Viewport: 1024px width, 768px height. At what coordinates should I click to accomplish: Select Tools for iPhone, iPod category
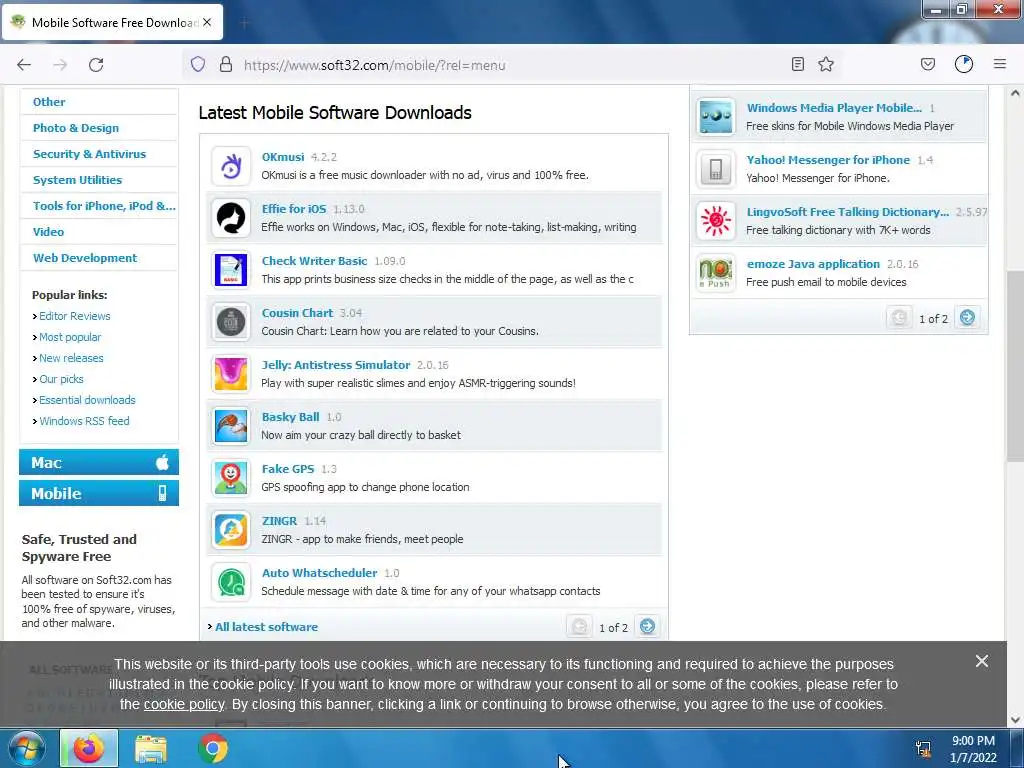click(104, 206)
